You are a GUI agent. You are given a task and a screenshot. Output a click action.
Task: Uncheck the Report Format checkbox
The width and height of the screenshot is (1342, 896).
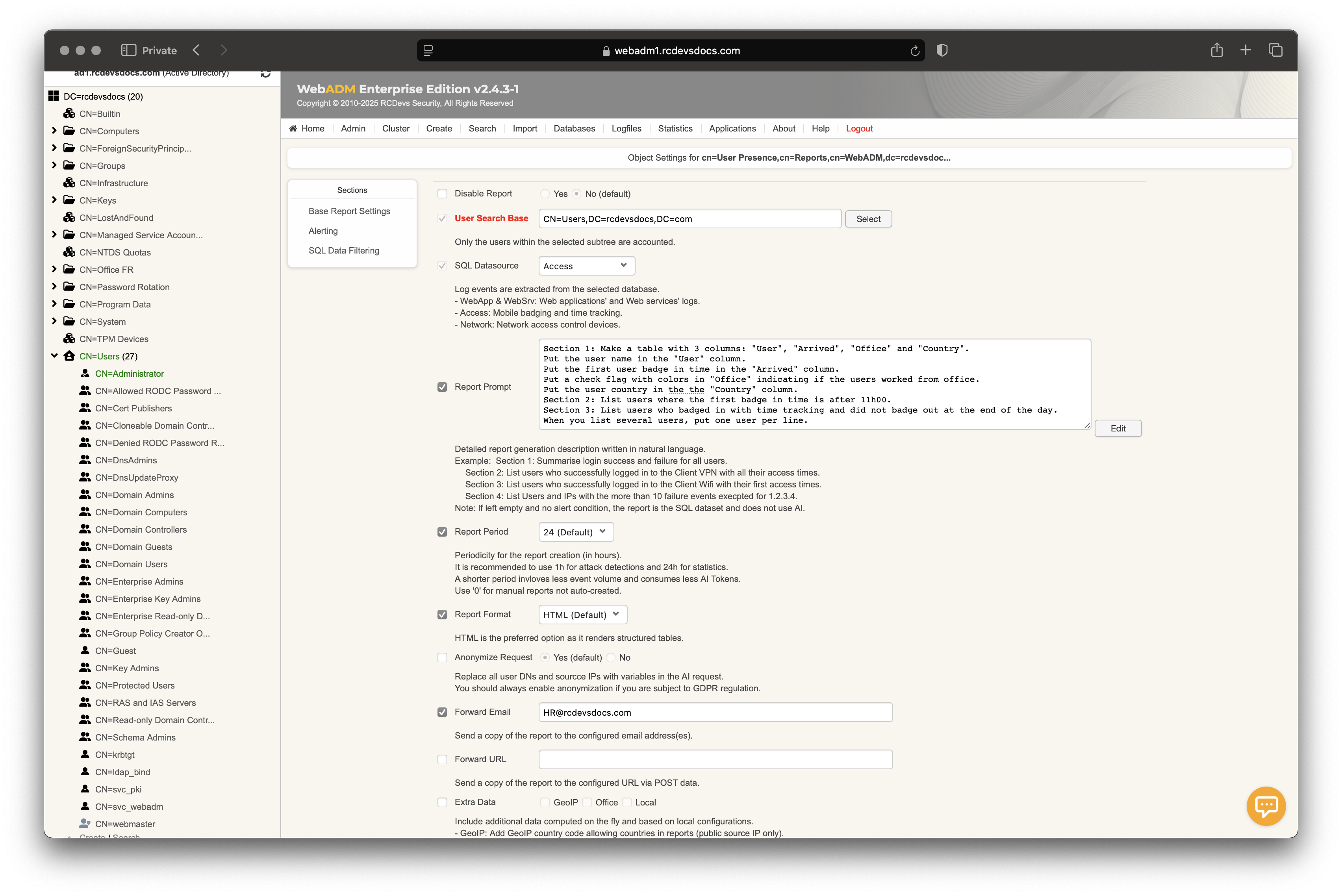point(442,614)
